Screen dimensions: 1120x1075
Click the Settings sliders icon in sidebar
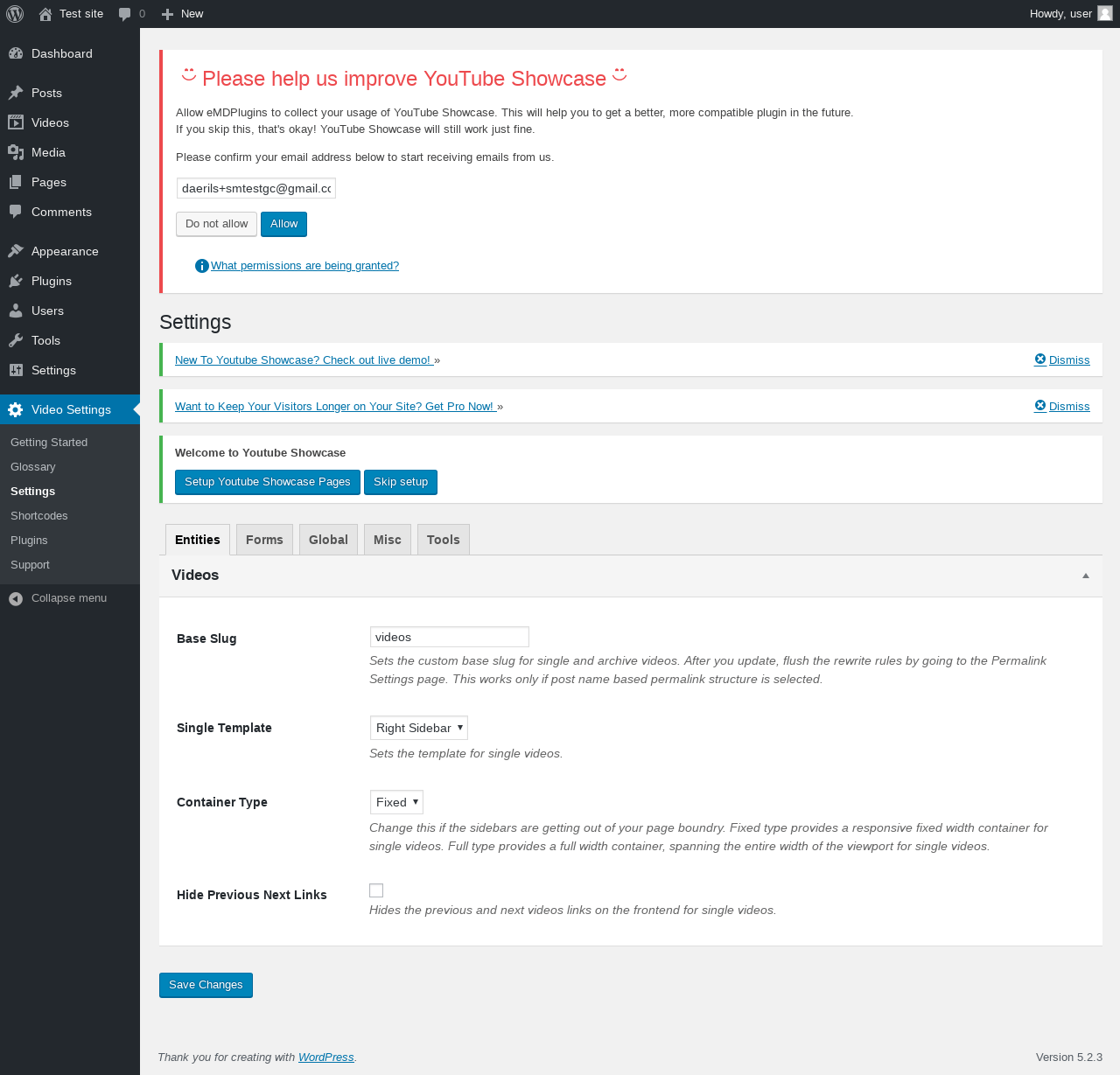(x=16, y=370)
